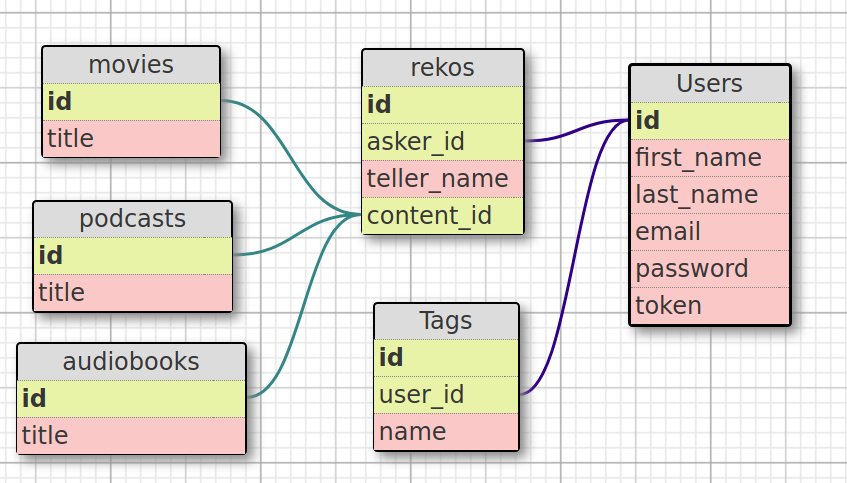Select the name column in Tags
This screenshot has width=847, height=483.
point(446,432)
